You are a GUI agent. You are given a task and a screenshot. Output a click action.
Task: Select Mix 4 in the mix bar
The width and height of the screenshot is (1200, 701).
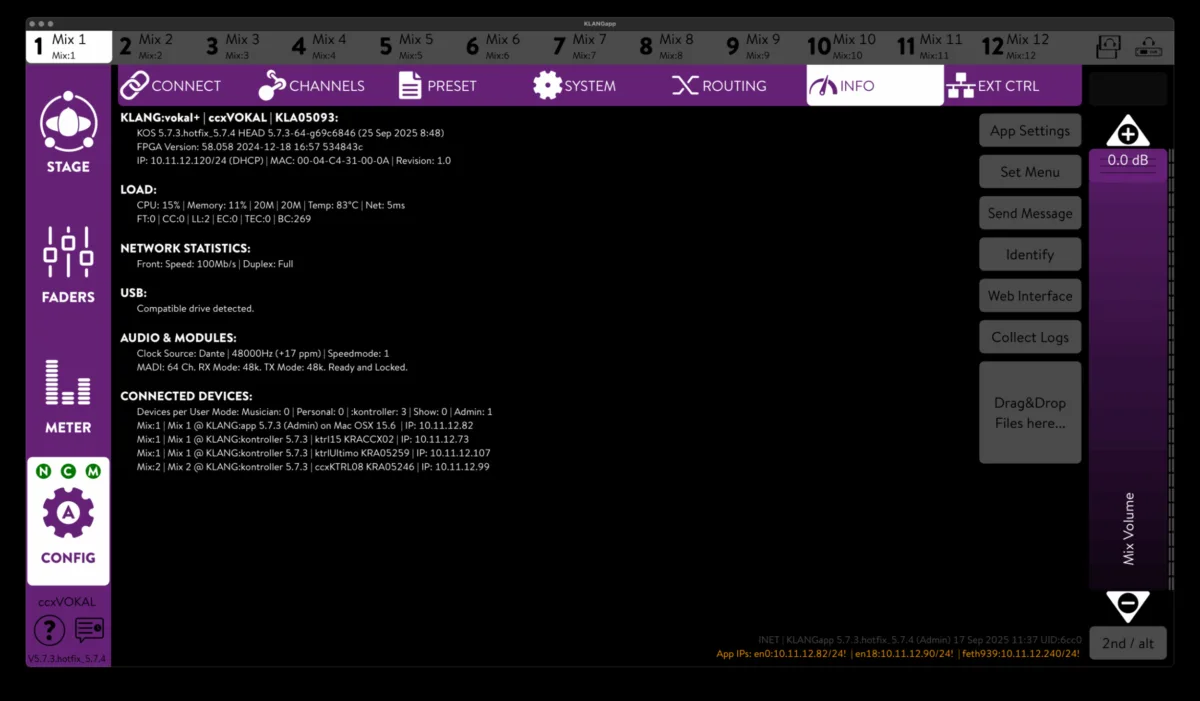coord(330,46)
